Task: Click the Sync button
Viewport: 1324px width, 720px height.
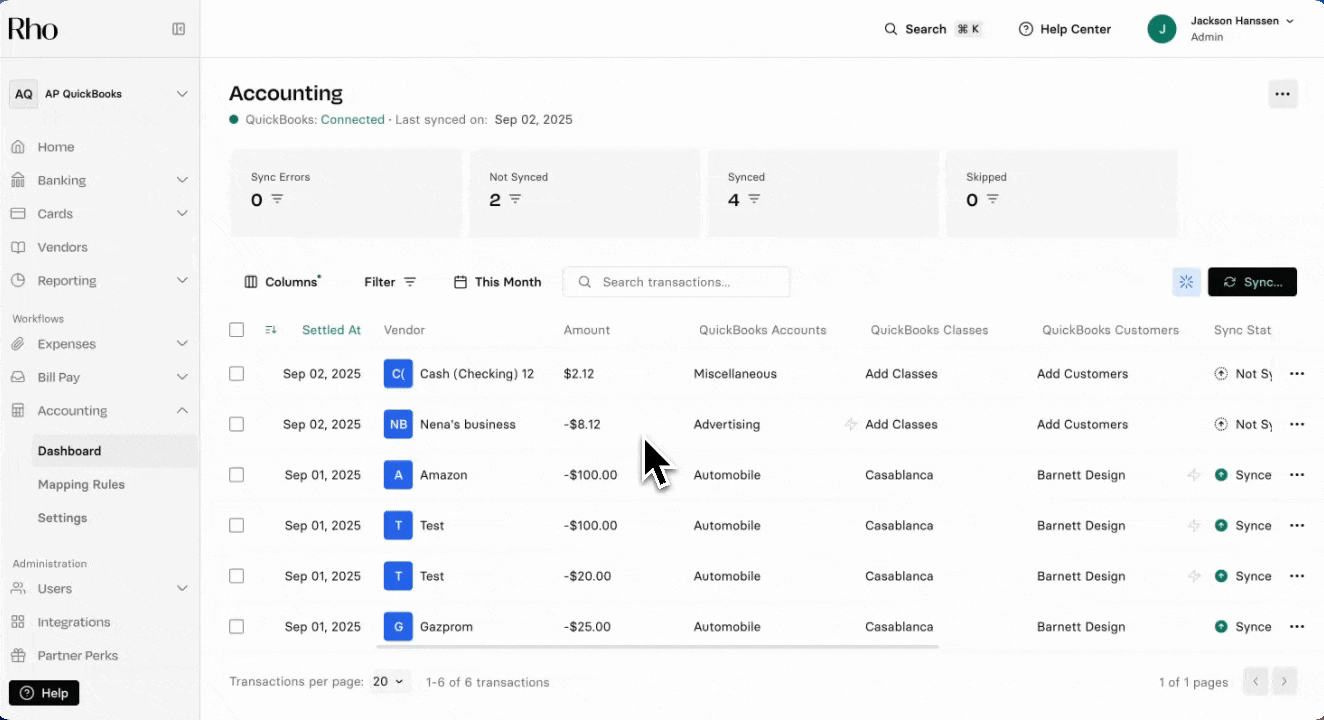Action: tap(1252, 282)
